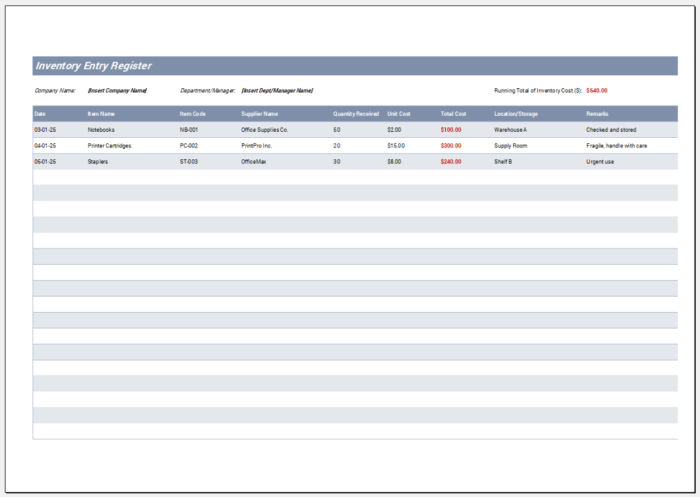The image size is (700, 497).
Task: Select the date cell 04-01-25
Action: pos(45,146)
